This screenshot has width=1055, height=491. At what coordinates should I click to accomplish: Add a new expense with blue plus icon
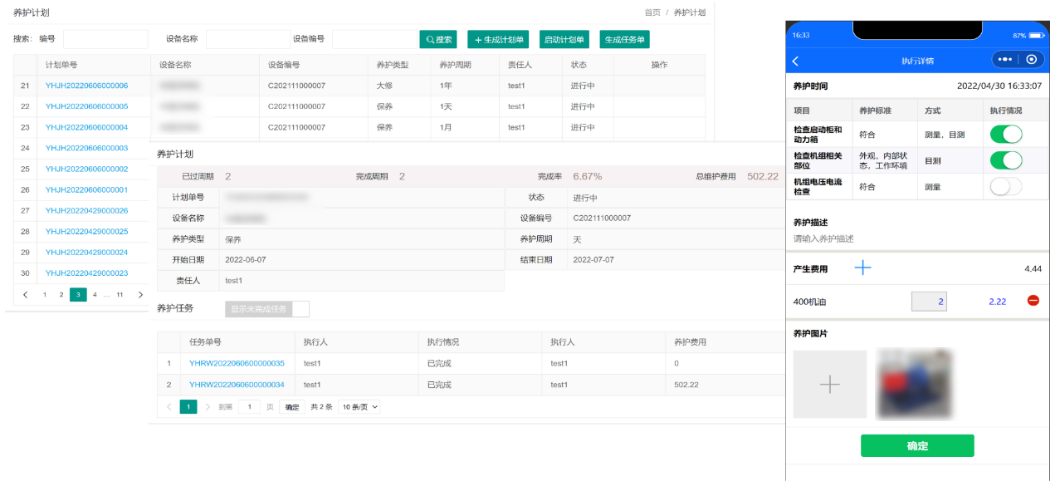[x=862, y=268]
